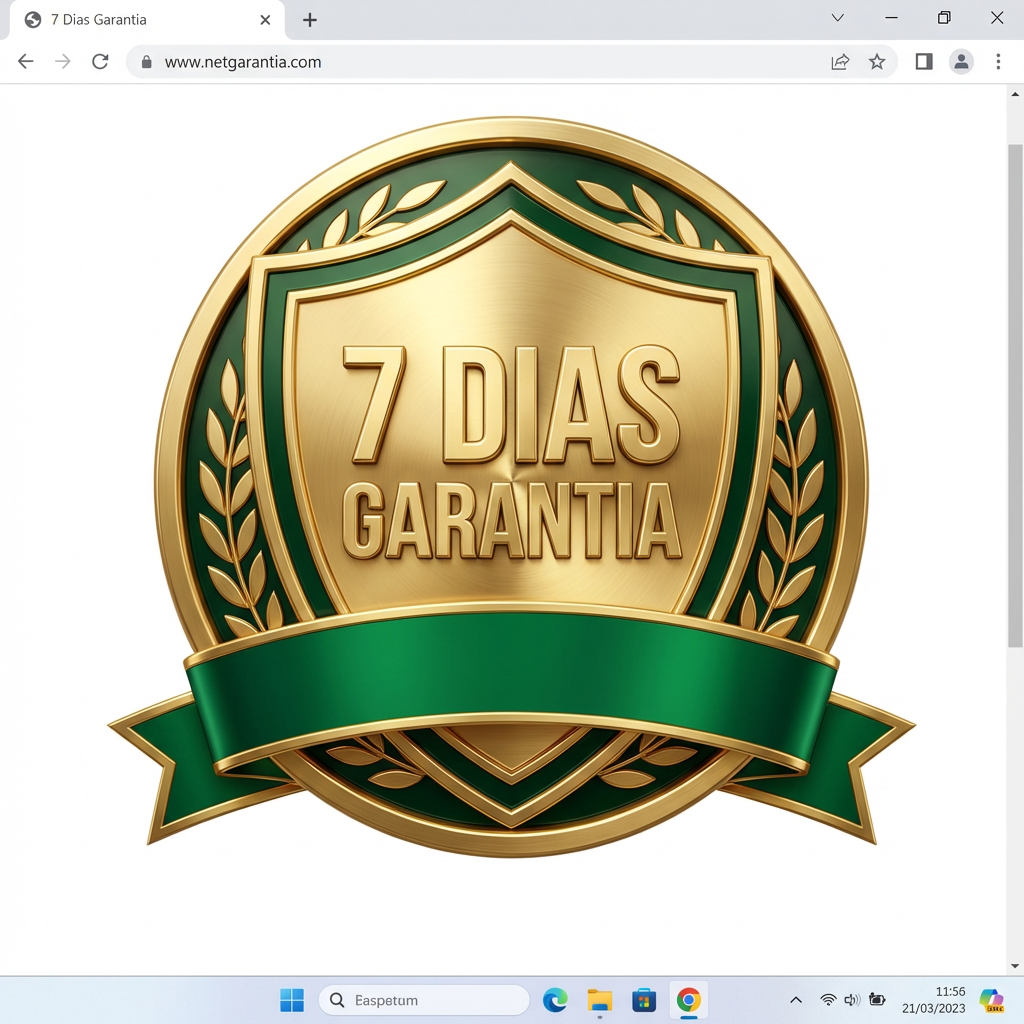Open a new browser tab
This screenshot has height=1024, width=1024.
pyautogui.click(x=310, y=19)
